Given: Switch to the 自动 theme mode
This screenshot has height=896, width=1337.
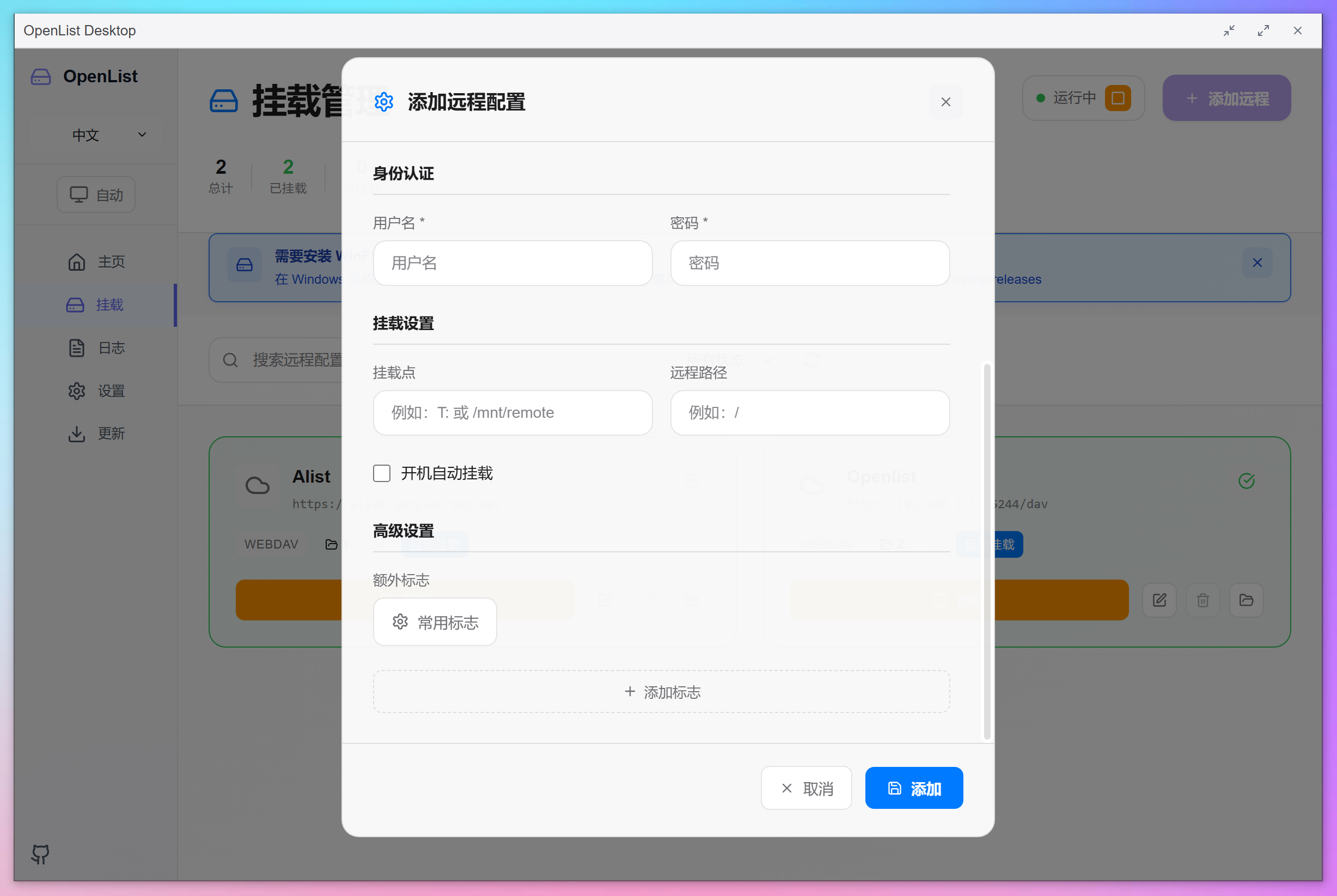Looking at the screenshot, I should point(95,194).
